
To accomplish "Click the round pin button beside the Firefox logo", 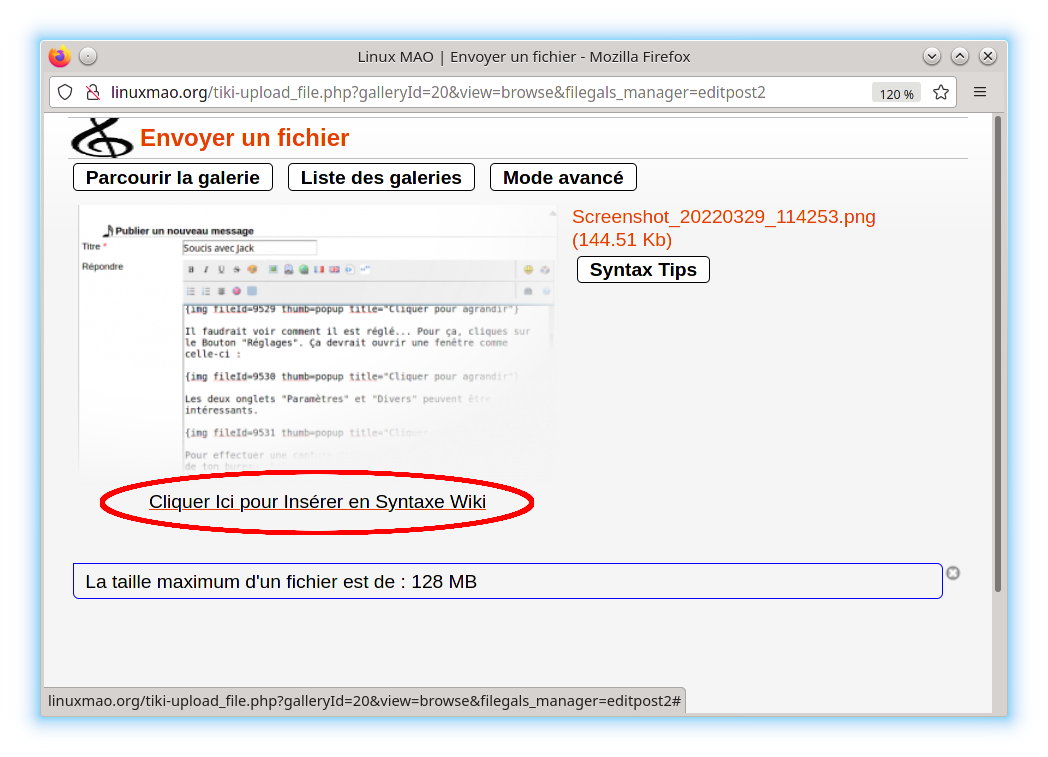I will [88, 56].
